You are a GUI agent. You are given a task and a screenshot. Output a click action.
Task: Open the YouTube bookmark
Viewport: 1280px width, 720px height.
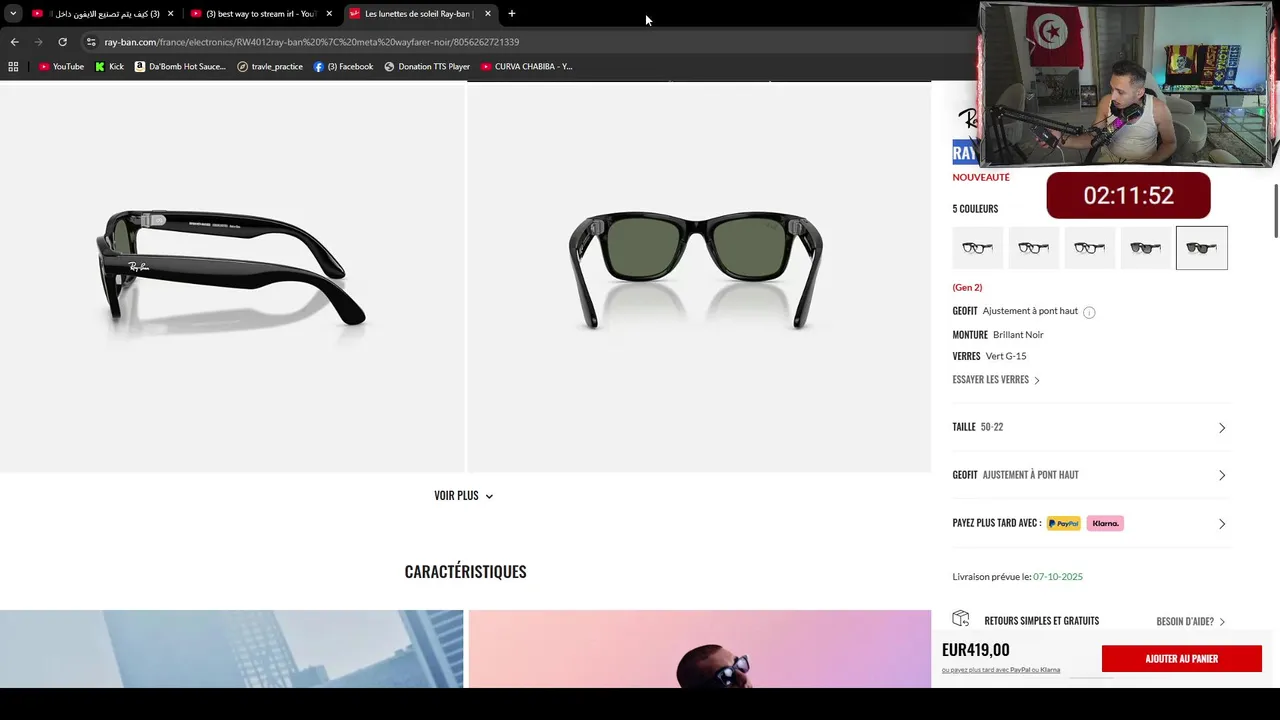pos(61,67)
